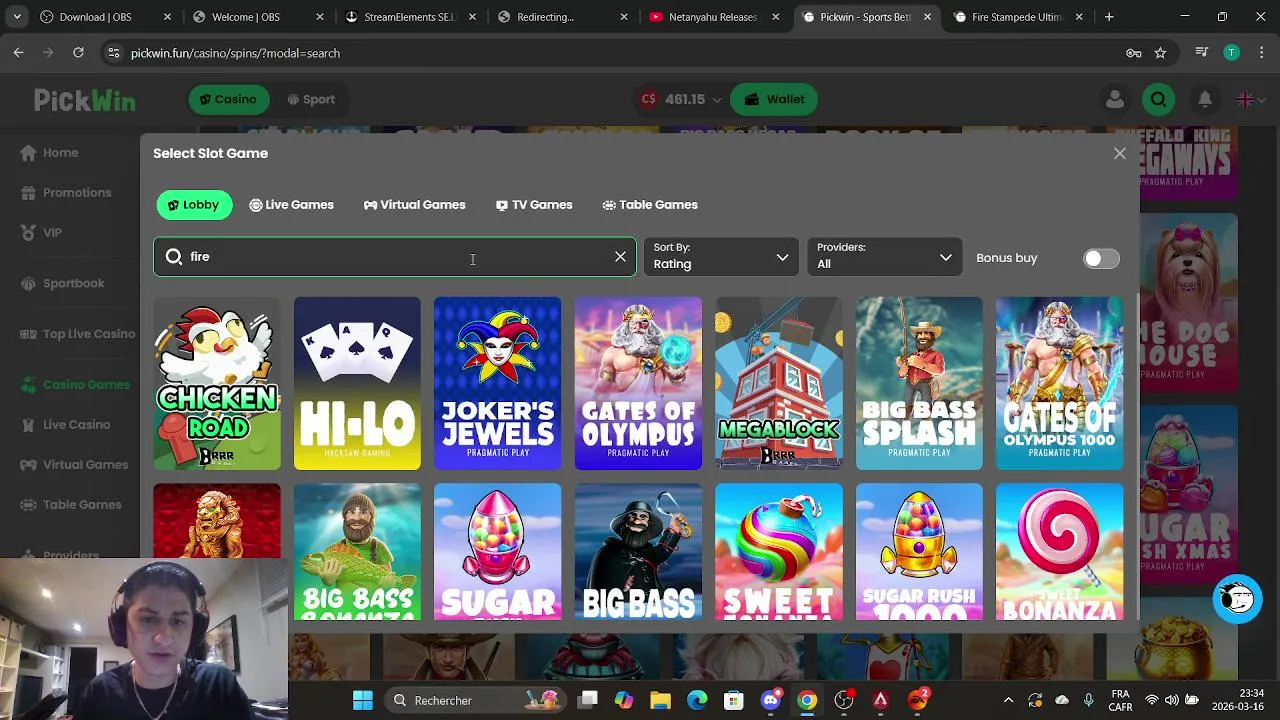Reload the page in Chrome
1280x720 pixels.
[78, 53]
